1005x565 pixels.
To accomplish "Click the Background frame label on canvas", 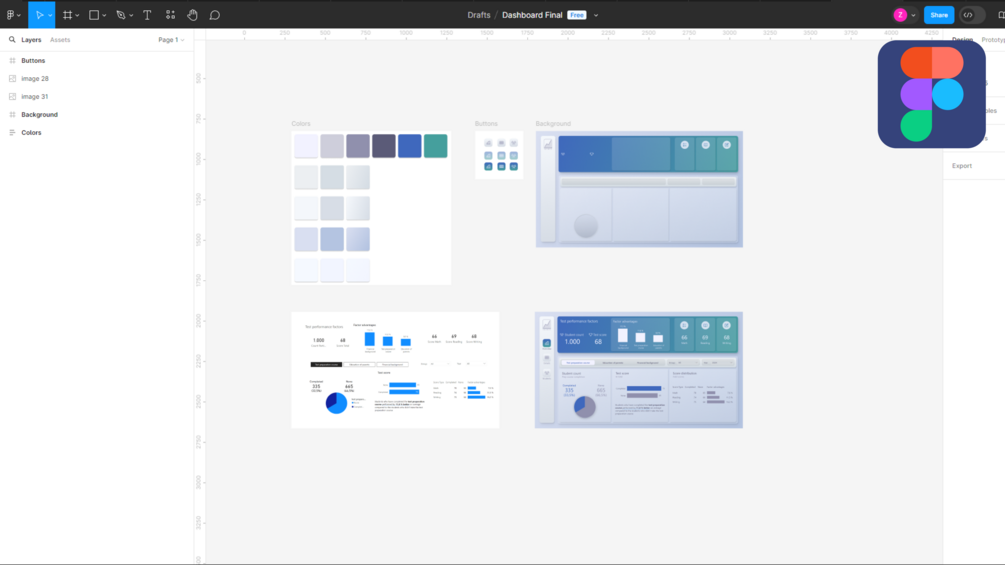I will point(553,124).
